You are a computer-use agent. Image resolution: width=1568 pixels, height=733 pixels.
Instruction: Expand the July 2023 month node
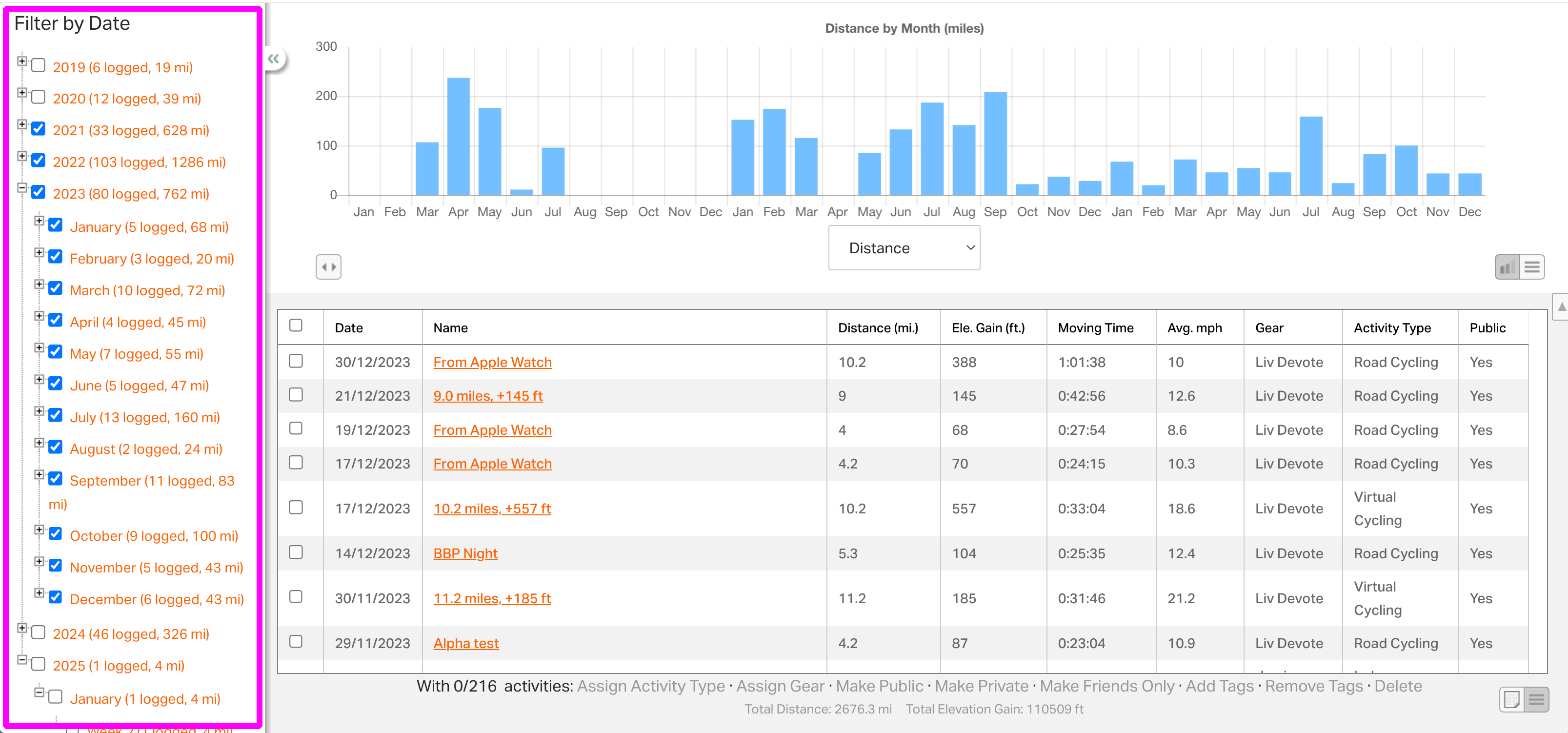39,411
